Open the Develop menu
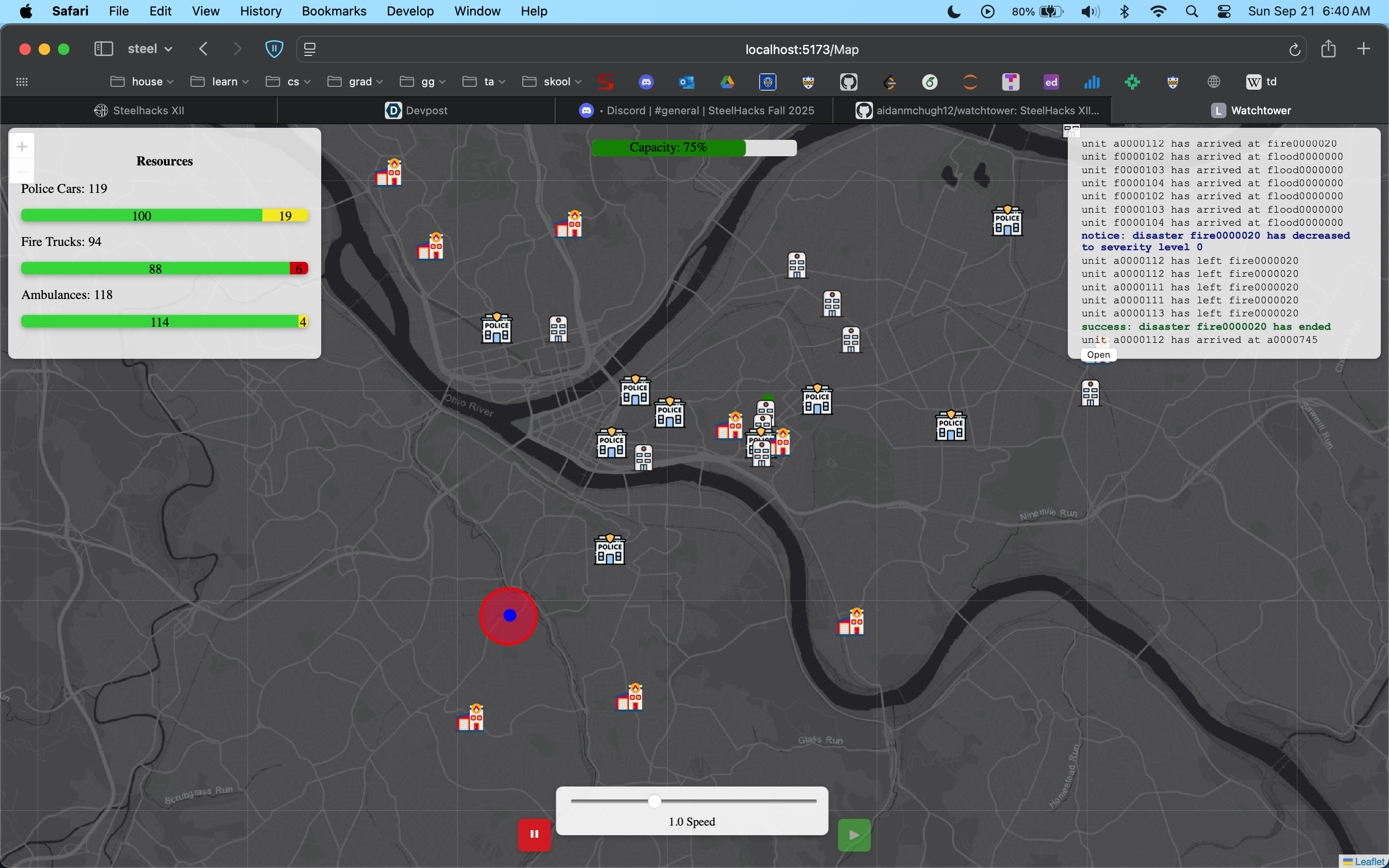Viewport: 1389px width, 868px height. (410, 11)
